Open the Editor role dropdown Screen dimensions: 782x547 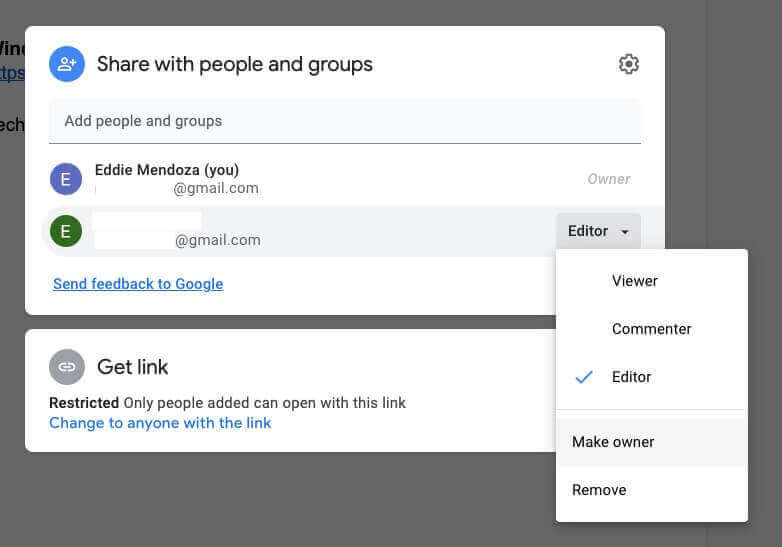[598, 231]
